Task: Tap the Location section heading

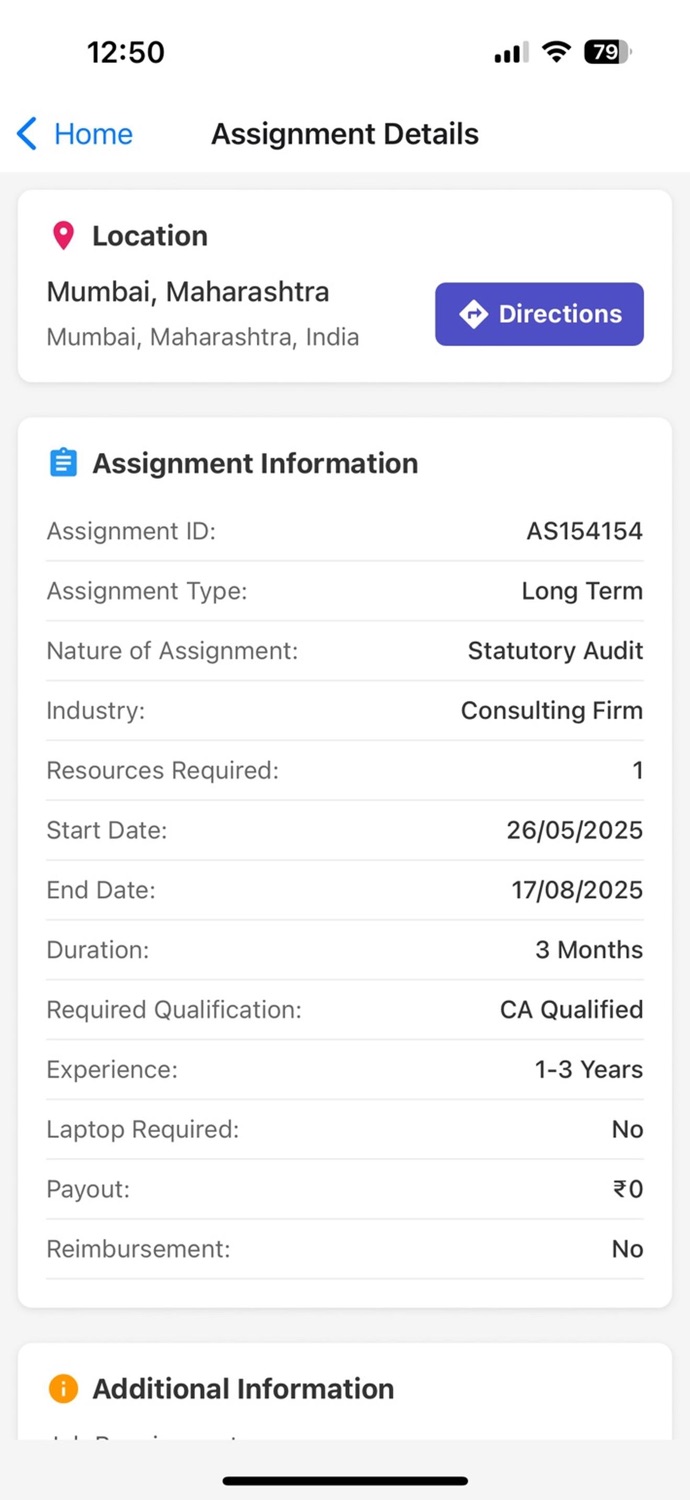Action: (x=150, y=236)
